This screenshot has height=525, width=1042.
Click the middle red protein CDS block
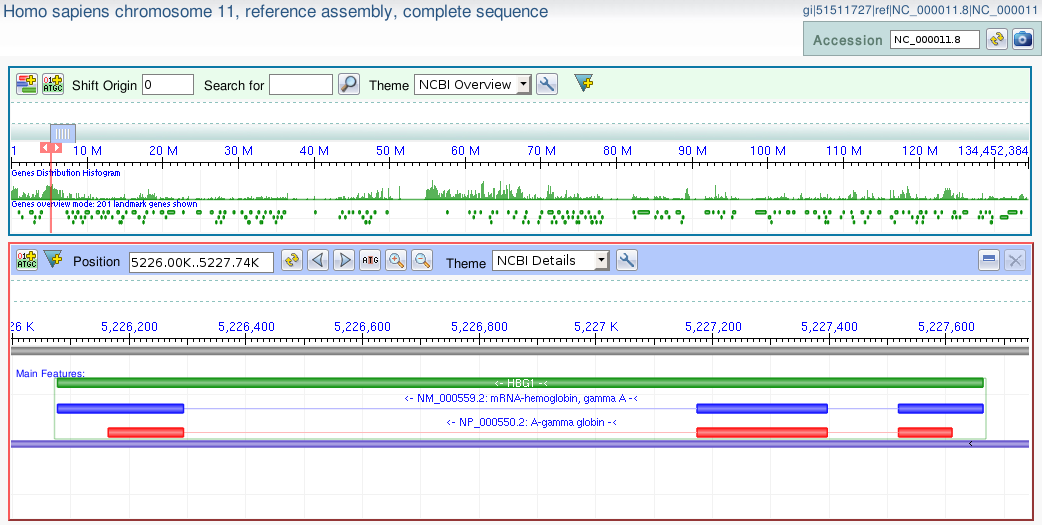(x=762, y=432)
